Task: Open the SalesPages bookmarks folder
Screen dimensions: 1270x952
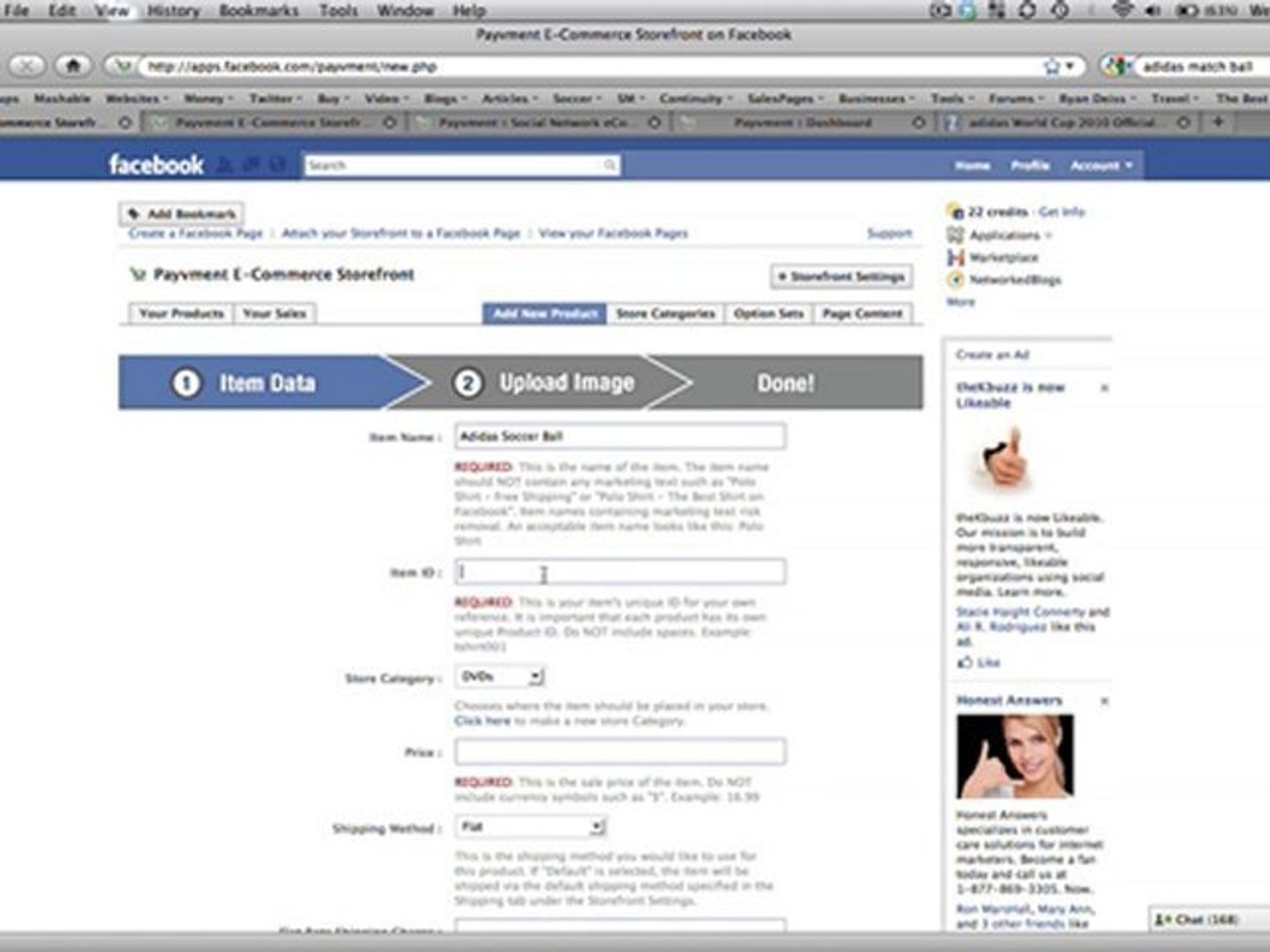Action: [785, 98]
